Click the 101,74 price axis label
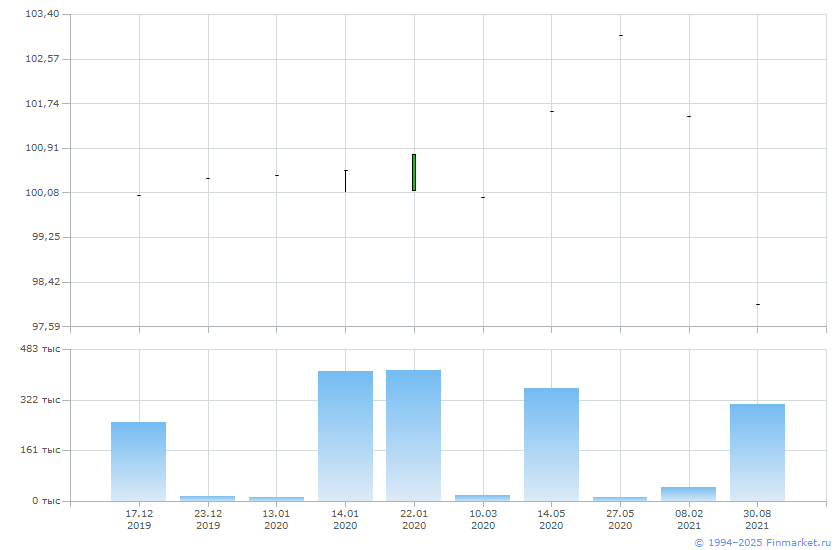Viewport: 840px width, 550px height. pos(42,103)
